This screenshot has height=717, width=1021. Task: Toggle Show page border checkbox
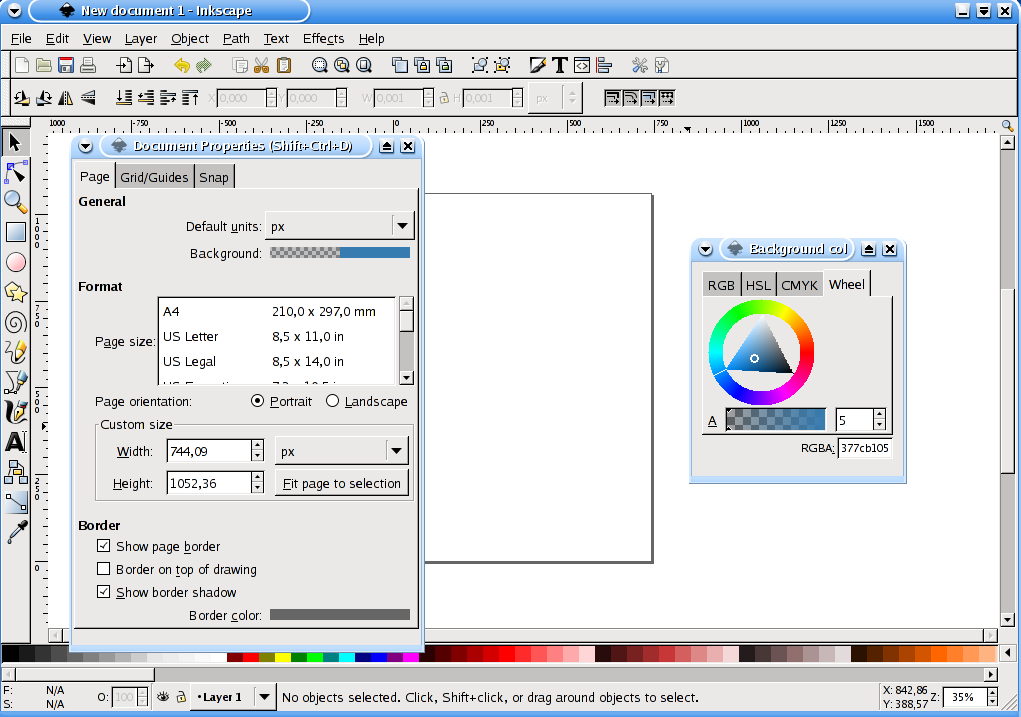pos(103,546)
